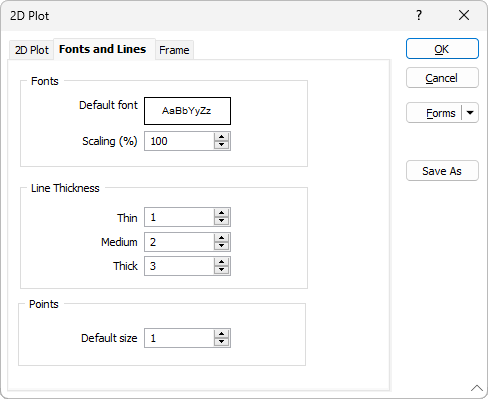Select the Fonts and Lines tab

(104, 49)
